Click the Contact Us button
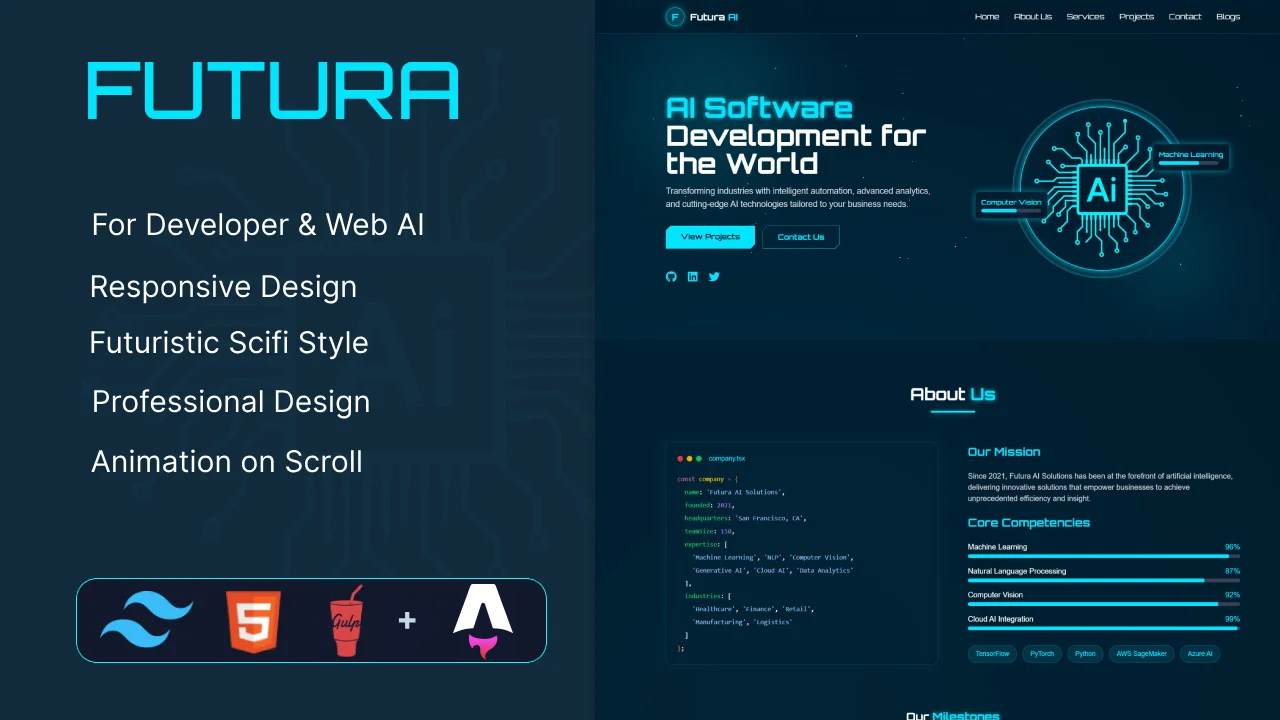This screenshot has width=1280, height=720. click(x=800, y=237)
